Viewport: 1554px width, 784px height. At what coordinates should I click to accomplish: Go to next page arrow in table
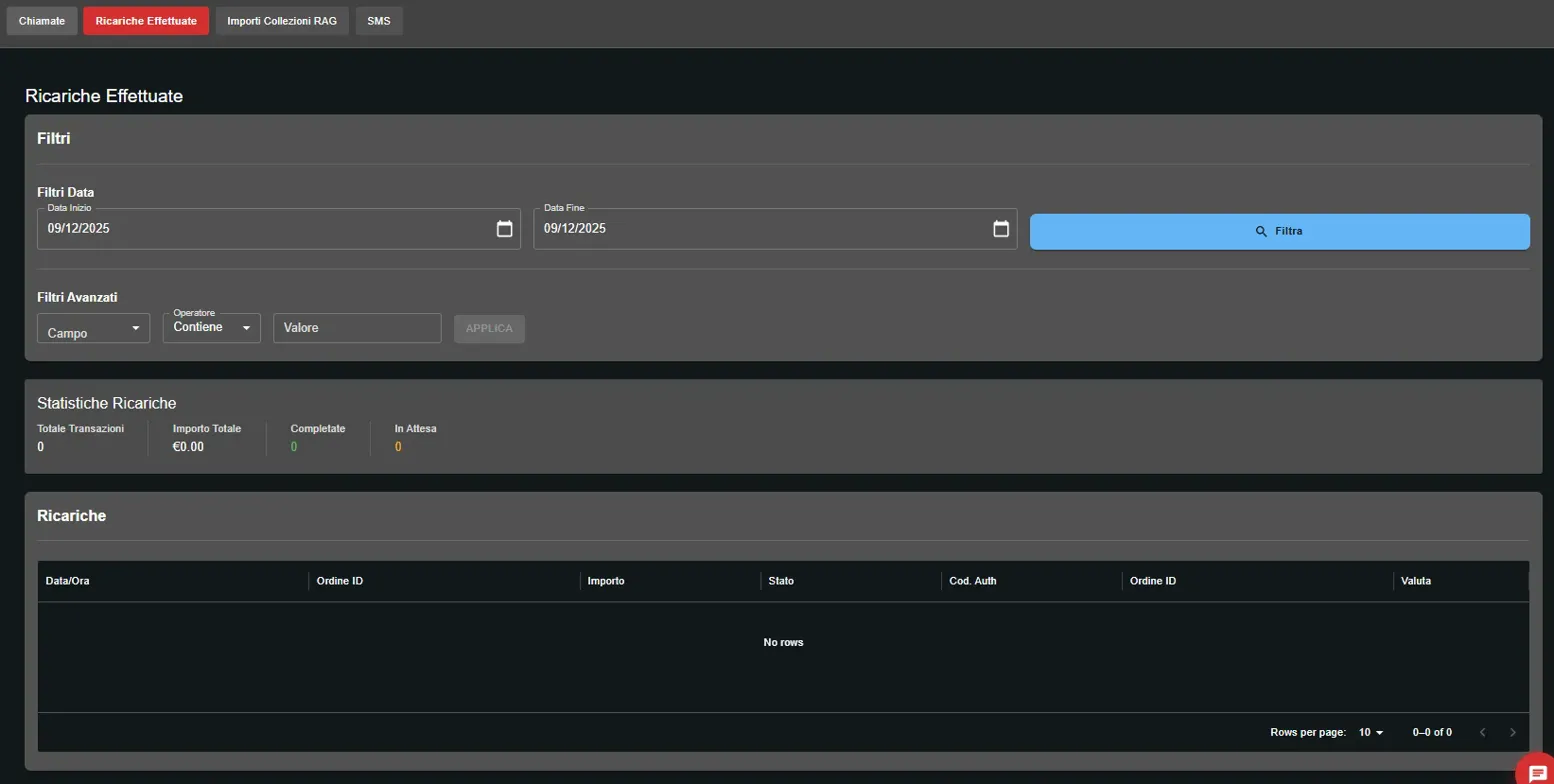click(1512, 733)
